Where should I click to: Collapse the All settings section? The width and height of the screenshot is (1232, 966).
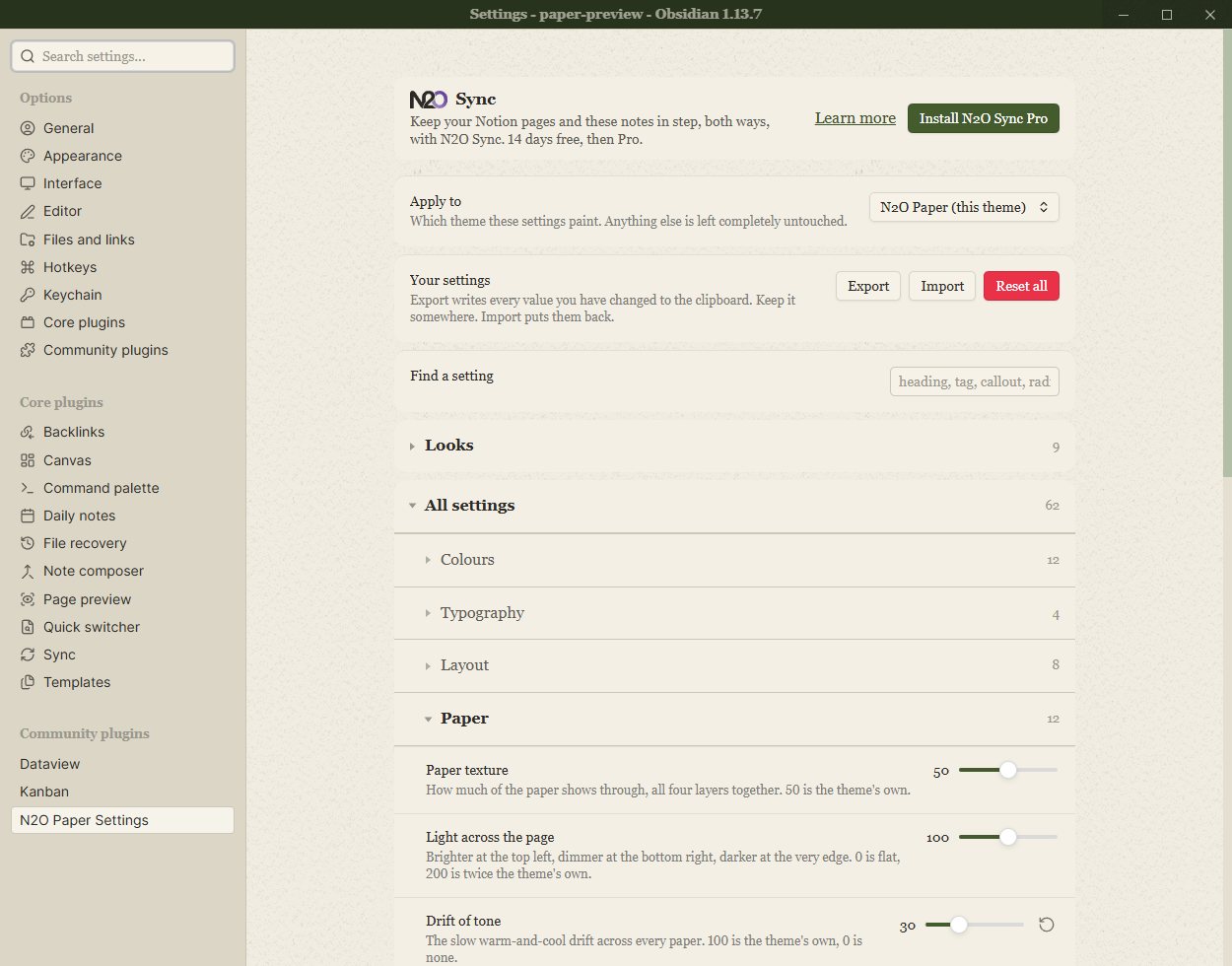(x=734, y=506)
